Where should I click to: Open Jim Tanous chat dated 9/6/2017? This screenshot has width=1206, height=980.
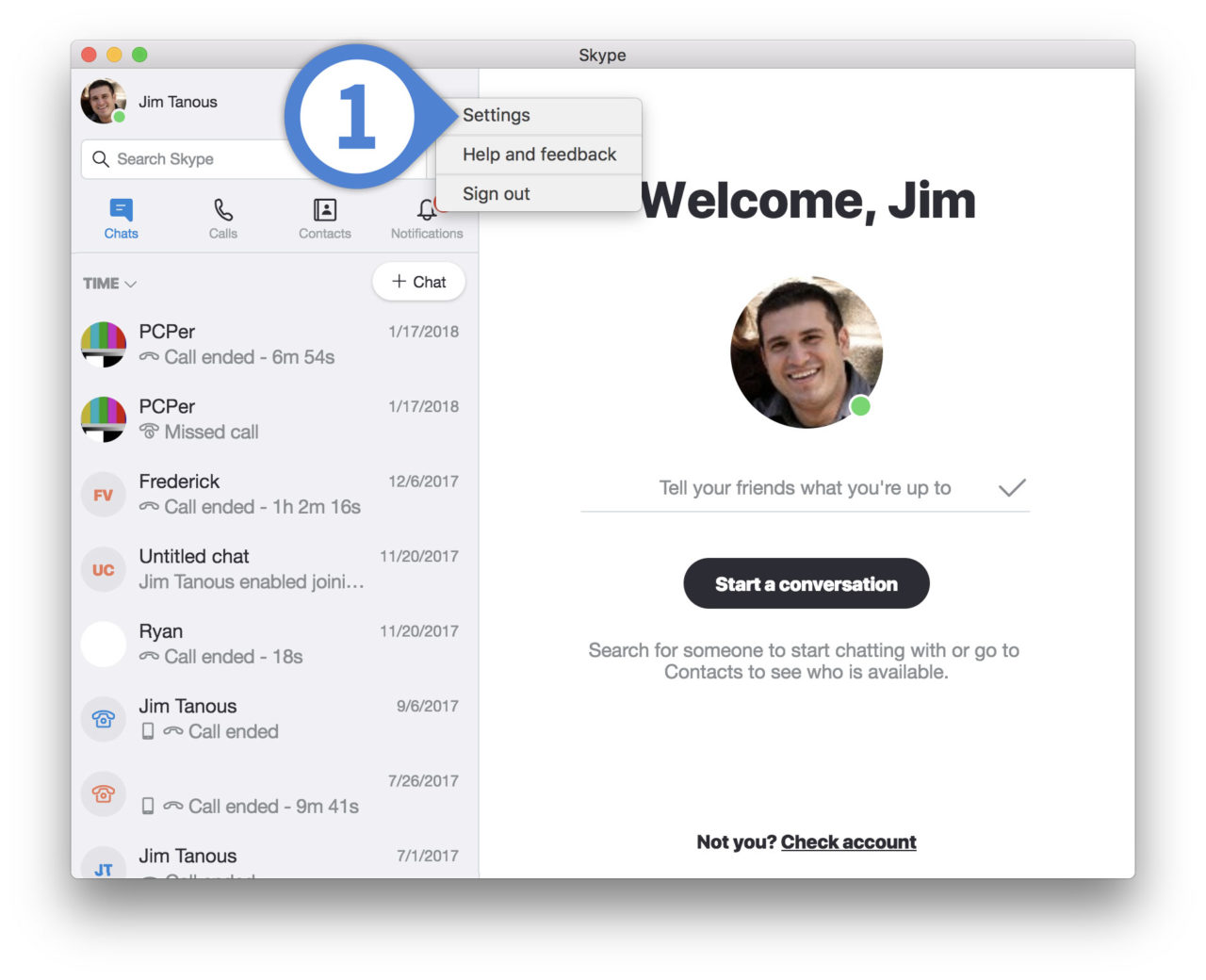coord(274,719)
